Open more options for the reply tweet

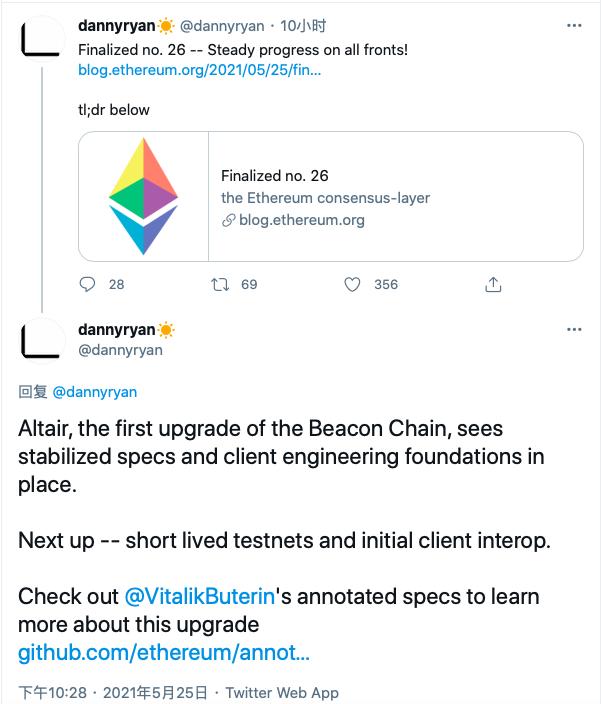pos(574,330)
